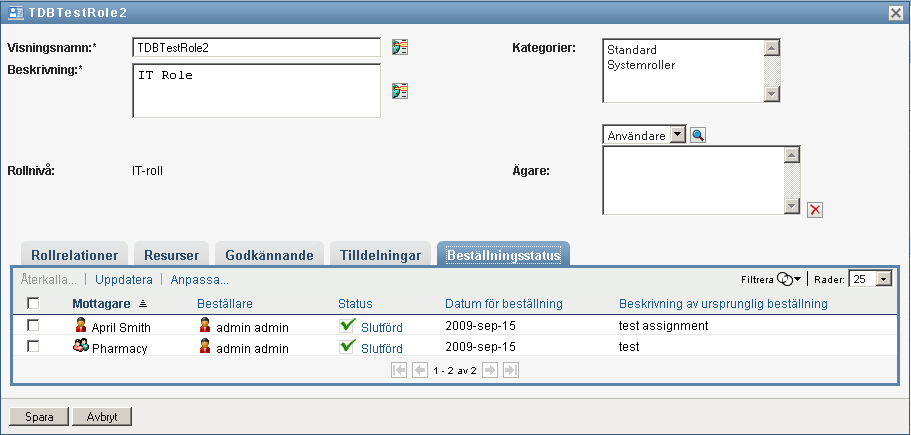Click into the Visningsnamn text field

click(255, 47)
